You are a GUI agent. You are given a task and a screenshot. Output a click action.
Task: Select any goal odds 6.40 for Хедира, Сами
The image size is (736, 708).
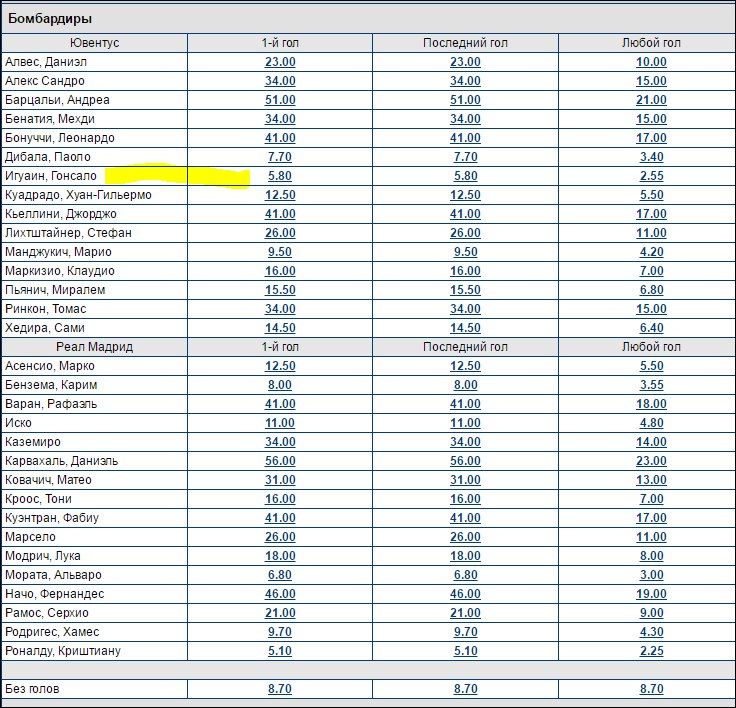coord(652,328)
